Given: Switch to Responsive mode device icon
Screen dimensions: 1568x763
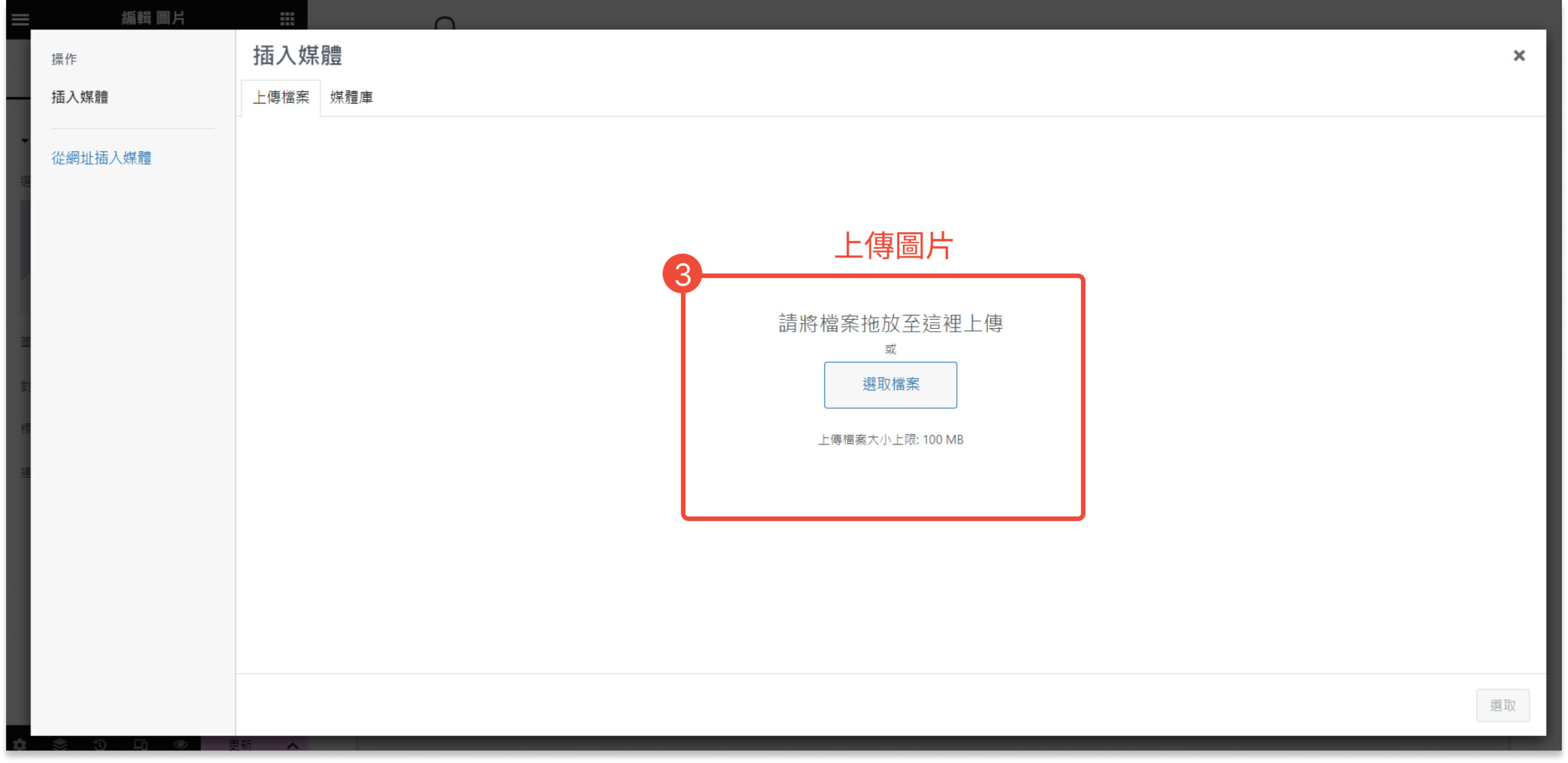Looking at the screenshot, I should pyautogui.click(x=140, y=745).
